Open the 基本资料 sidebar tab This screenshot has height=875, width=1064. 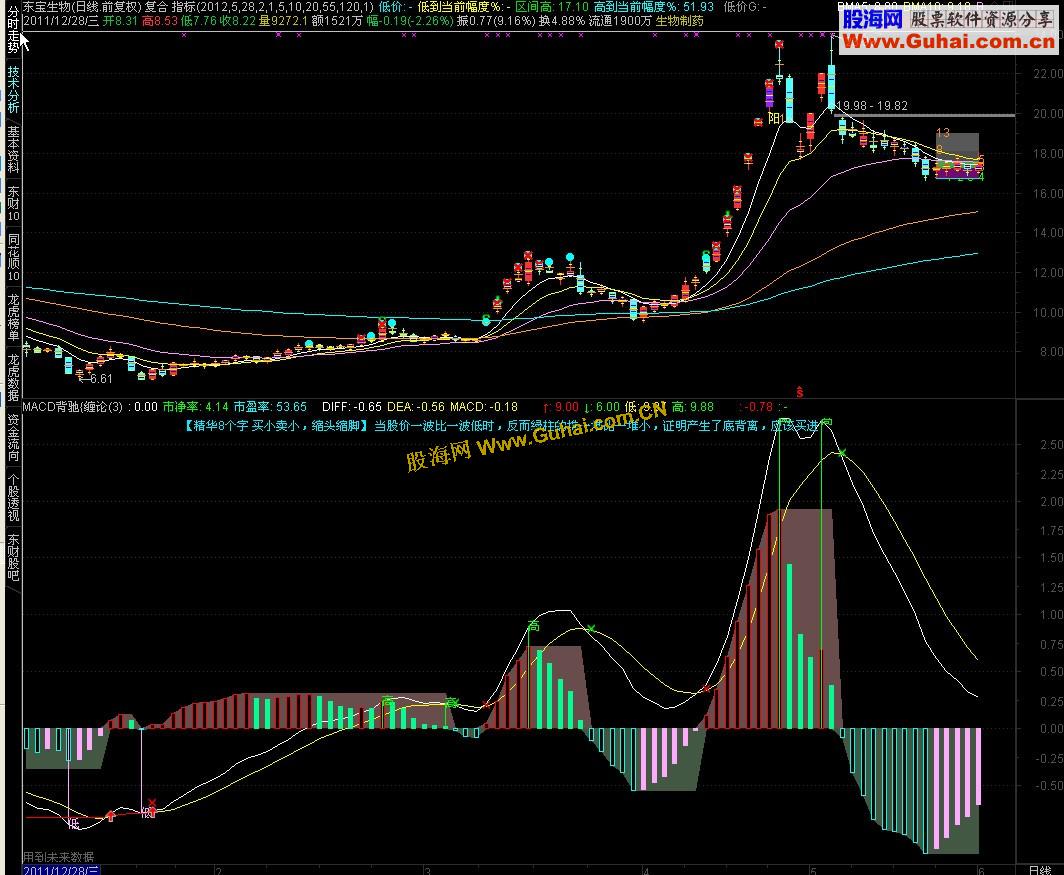(x=13, y=149)
